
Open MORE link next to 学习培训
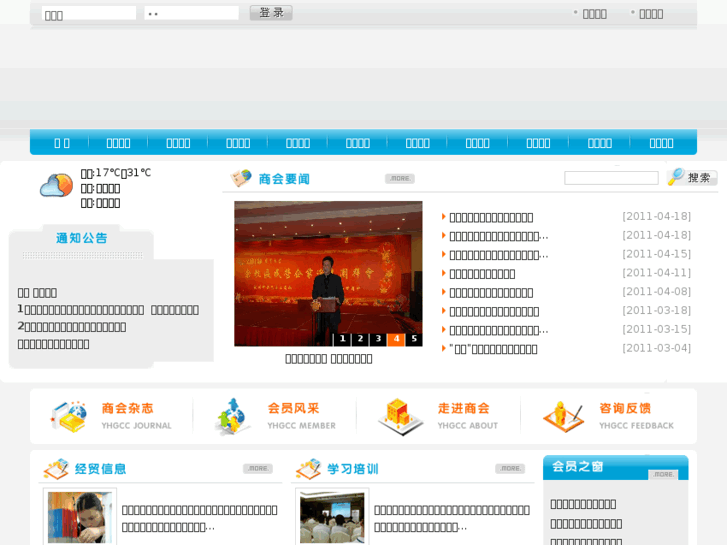pyautogui.click(x=510, y=468)
